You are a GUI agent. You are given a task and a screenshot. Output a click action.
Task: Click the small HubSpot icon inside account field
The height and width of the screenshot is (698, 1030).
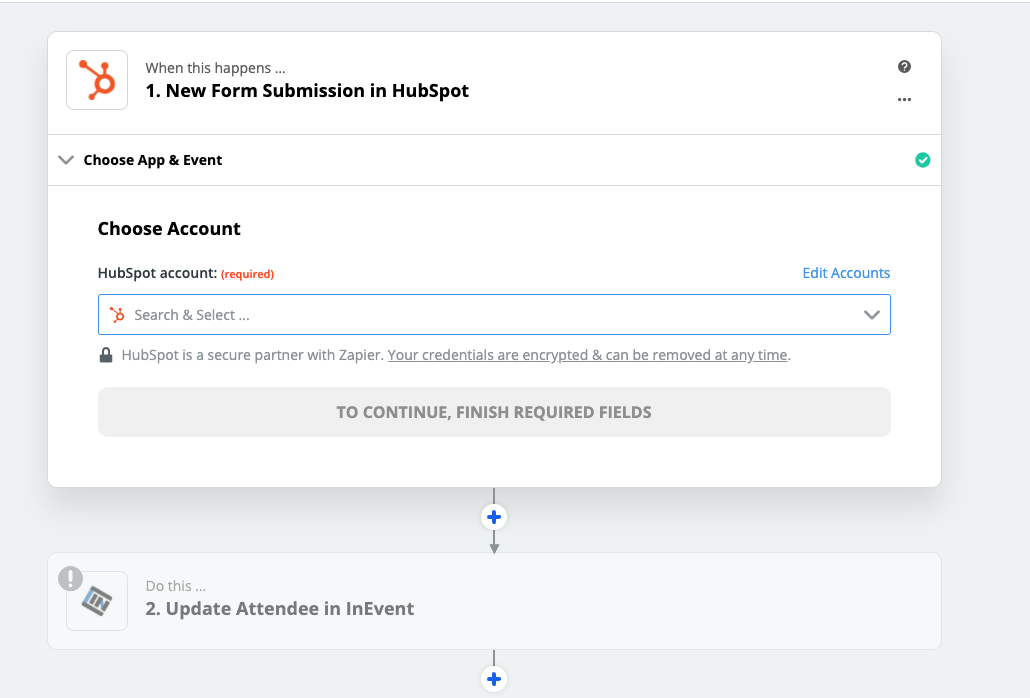pyautogui.click(x=118, y=315)
